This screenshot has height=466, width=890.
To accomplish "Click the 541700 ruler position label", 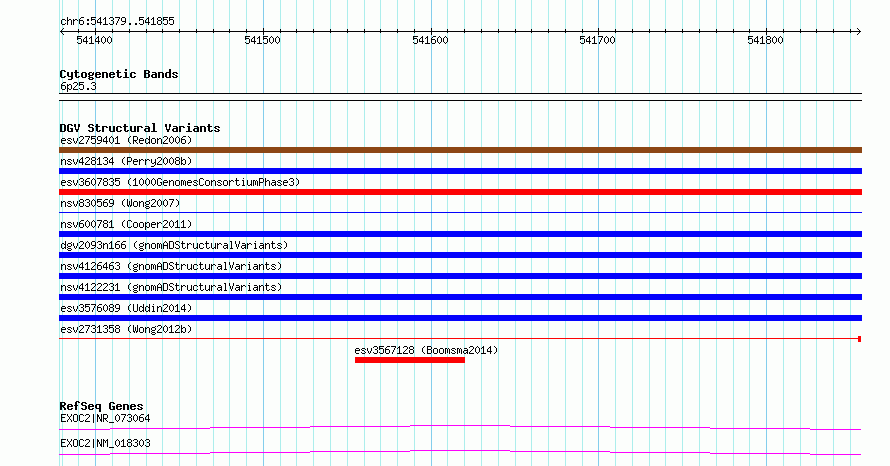I will click(x=597, y=40).
